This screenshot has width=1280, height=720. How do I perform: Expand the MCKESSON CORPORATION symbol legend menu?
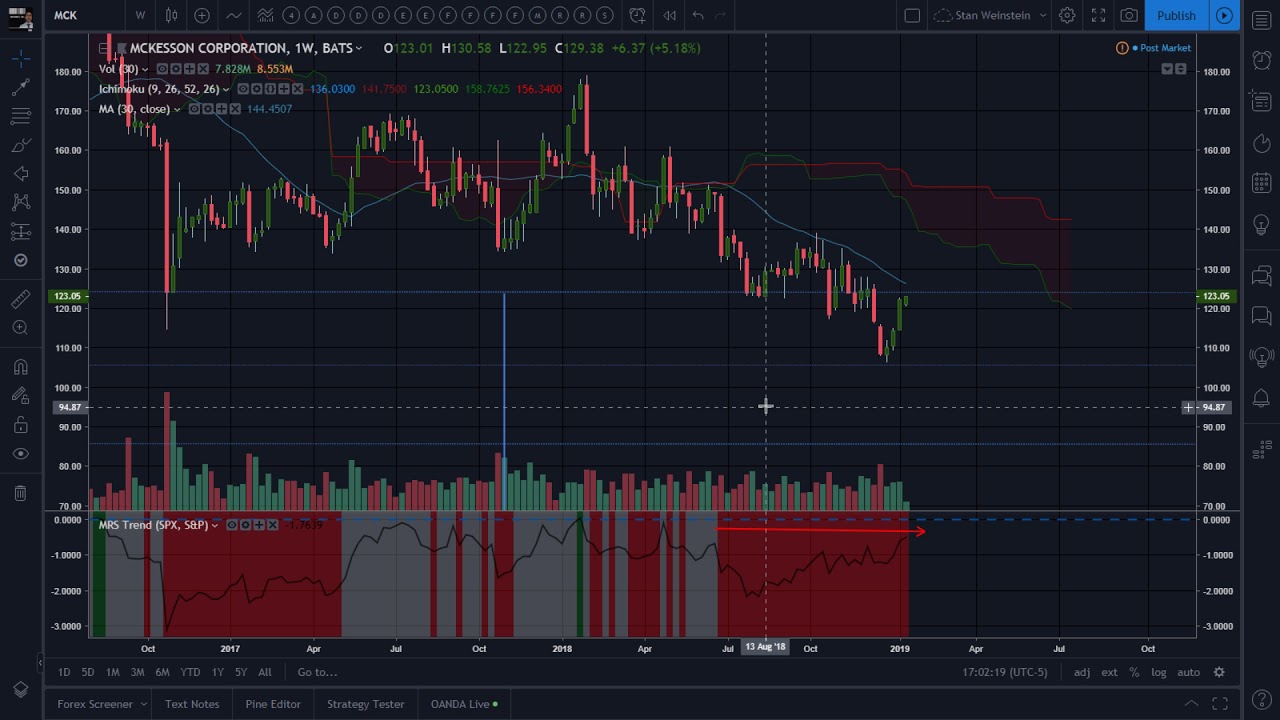pyautogui.click(x=359, y=48)
